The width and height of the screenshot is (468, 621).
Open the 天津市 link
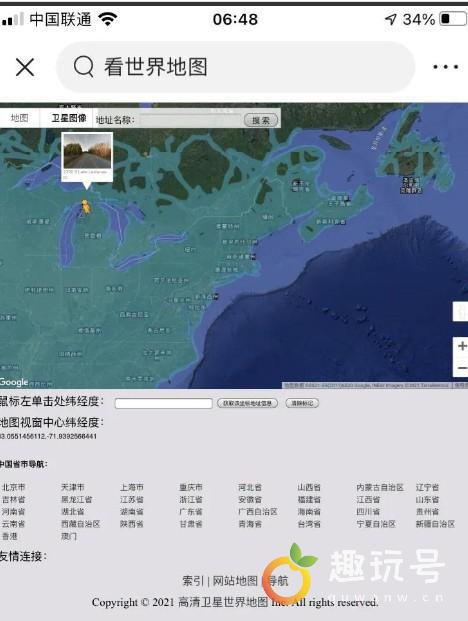[x=72, y=487]
